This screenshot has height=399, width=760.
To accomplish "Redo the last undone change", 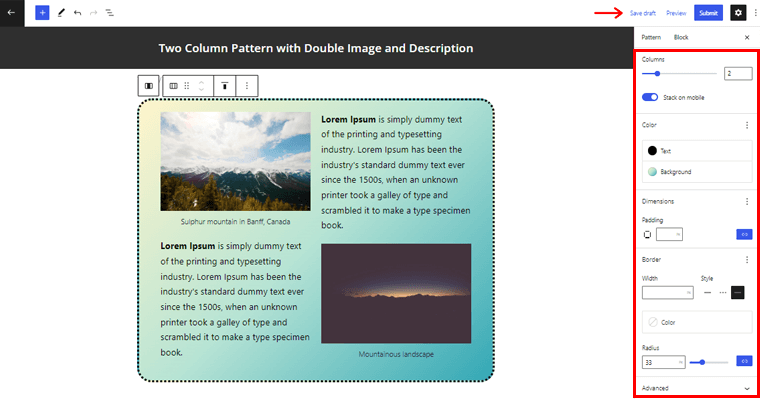I will [94, 13].
